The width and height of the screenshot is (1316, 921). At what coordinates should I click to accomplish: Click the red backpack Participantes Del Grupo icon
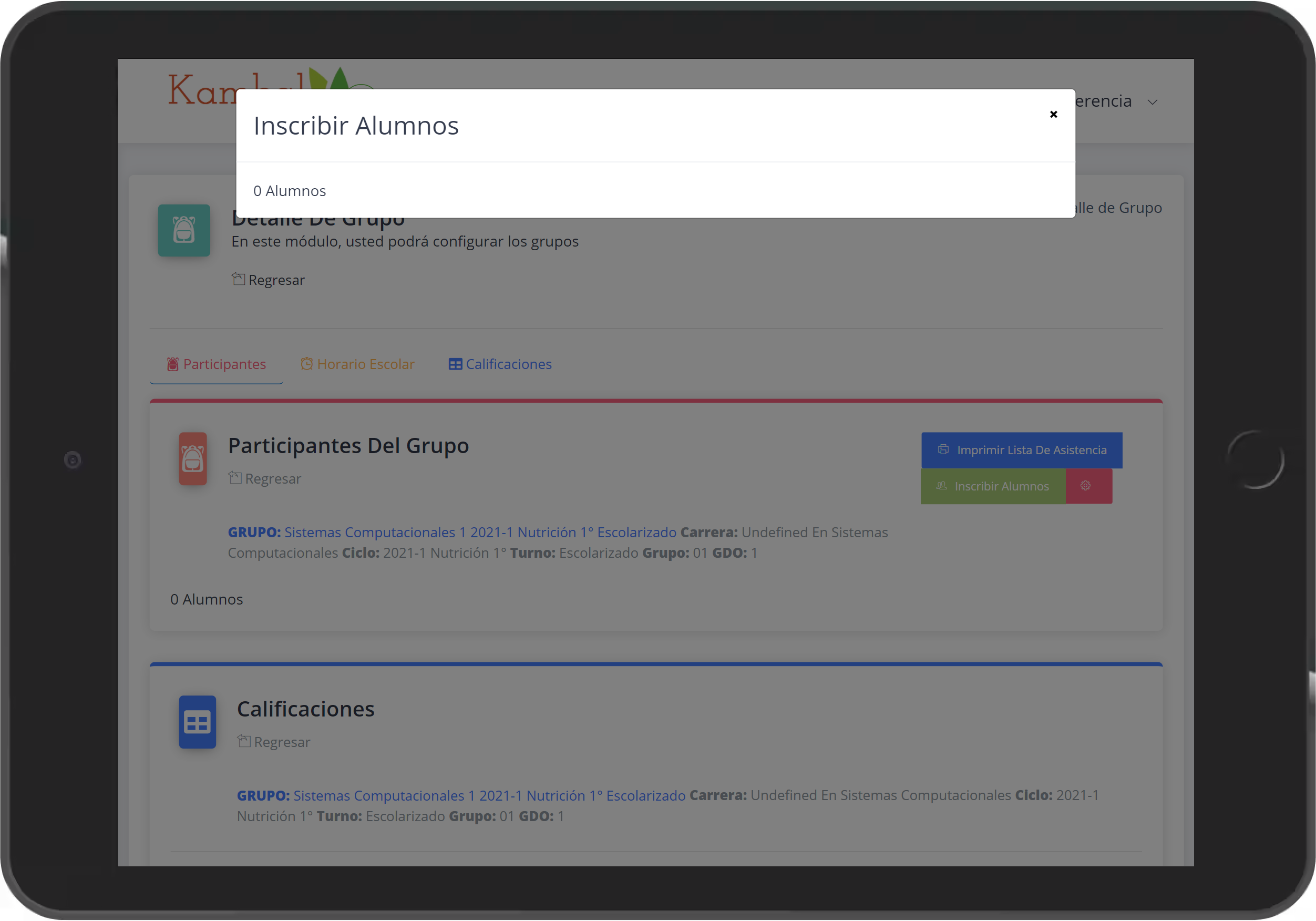point(192,459)
